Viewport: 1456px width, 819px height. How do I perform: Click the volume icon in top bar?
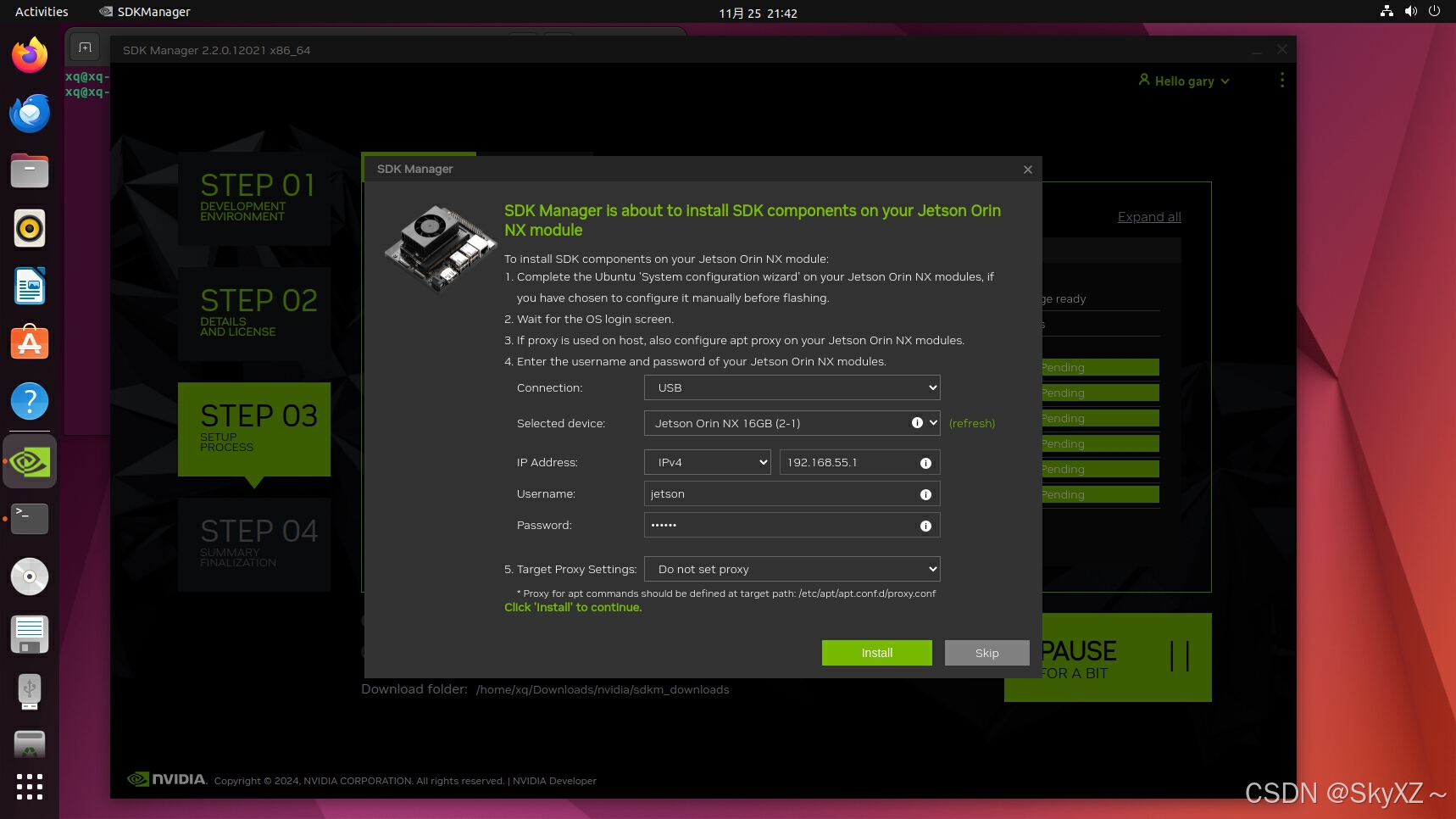coord(1411,11)
